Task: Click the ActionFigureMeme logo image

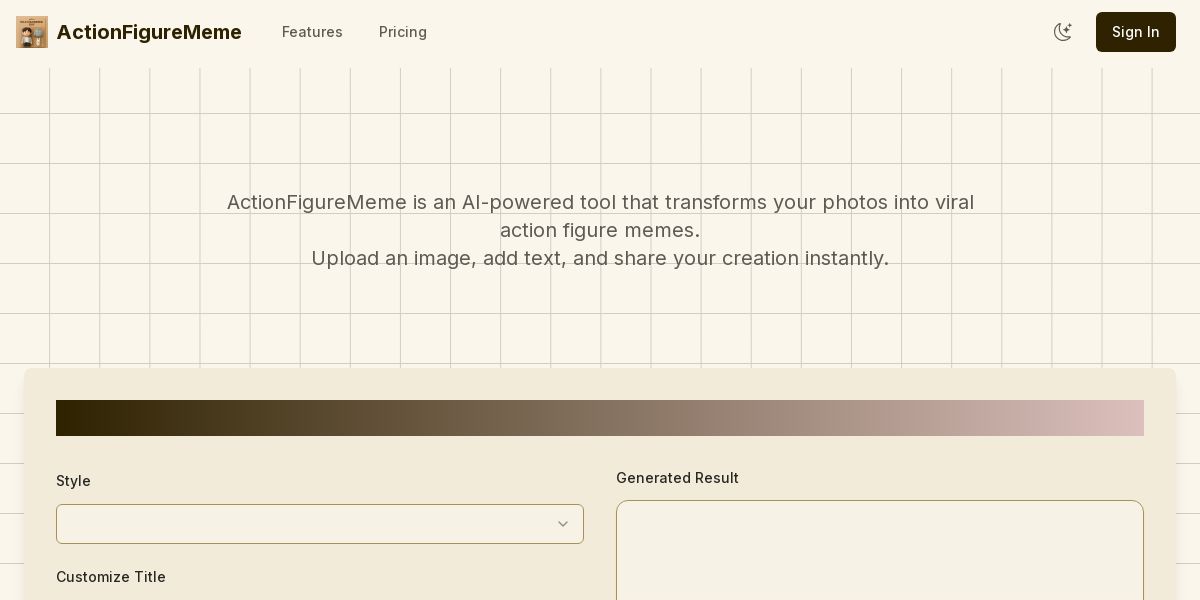Action: 32,32
